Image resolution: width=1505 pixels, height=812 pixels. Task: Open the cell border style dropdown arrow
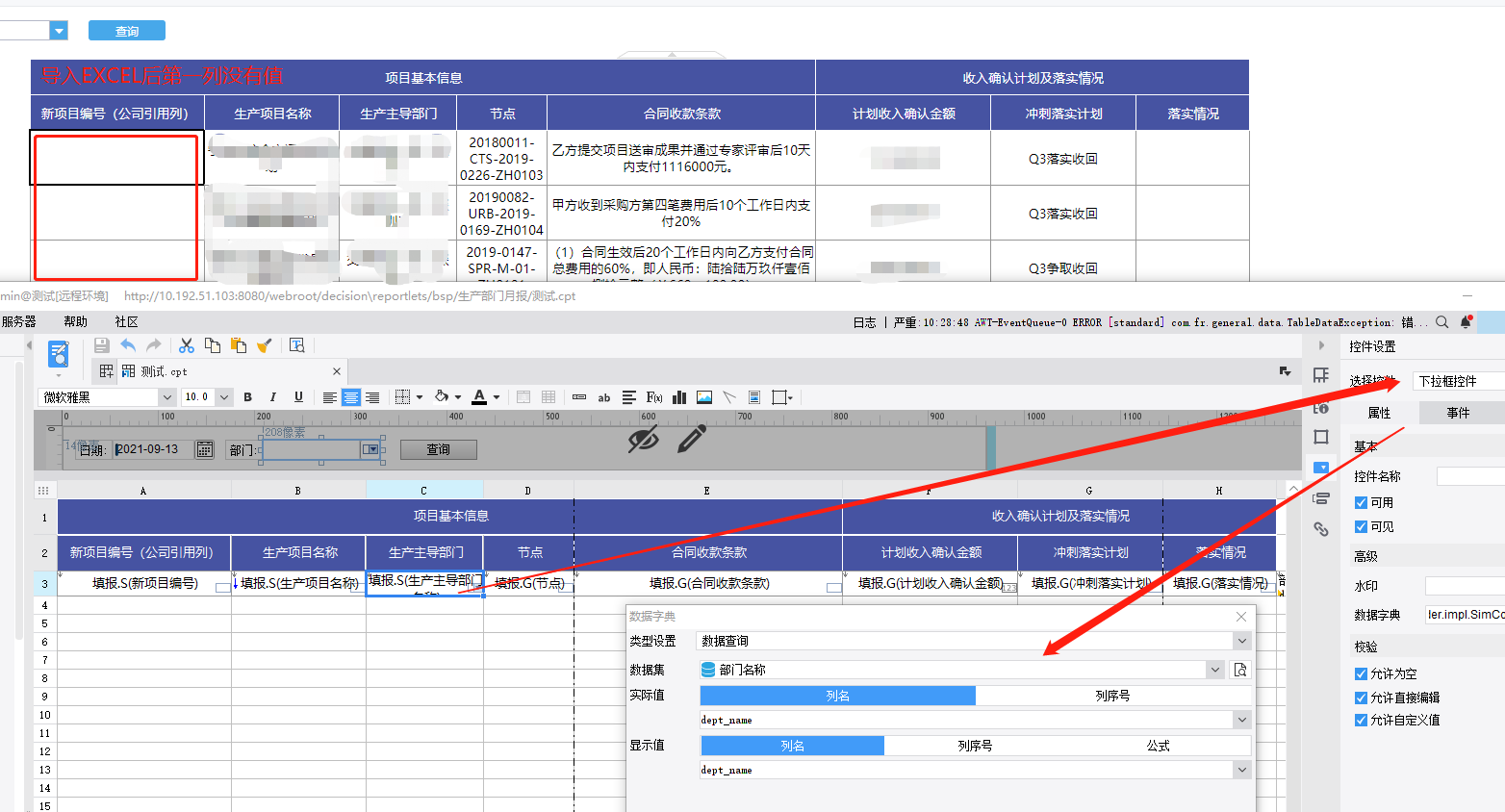coord(420,397)
